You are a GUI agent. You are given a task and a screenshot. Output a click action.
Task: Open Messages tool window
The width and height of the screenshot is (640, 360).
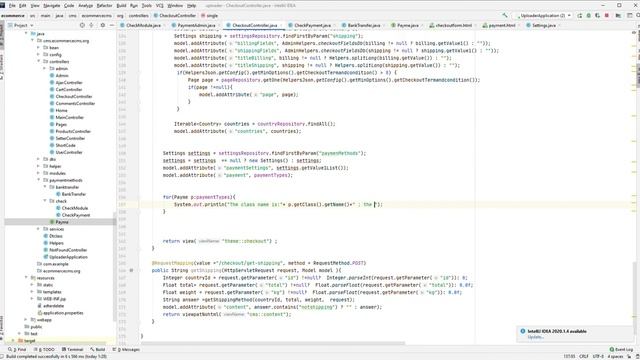[x=126, y=349]
